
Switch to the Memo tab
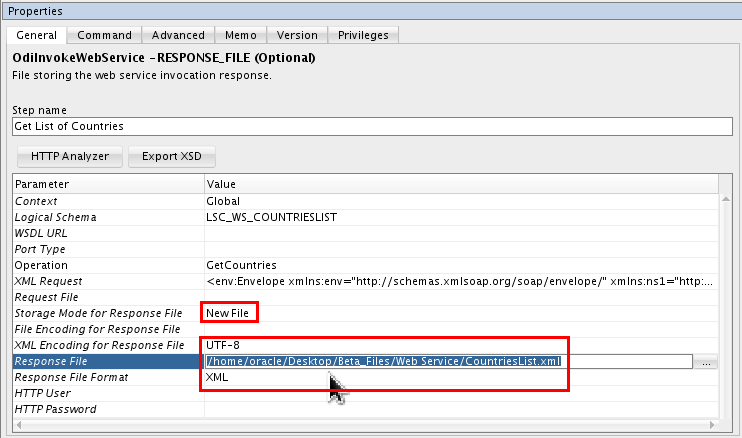pyautogui.click(x=240, y=35)
